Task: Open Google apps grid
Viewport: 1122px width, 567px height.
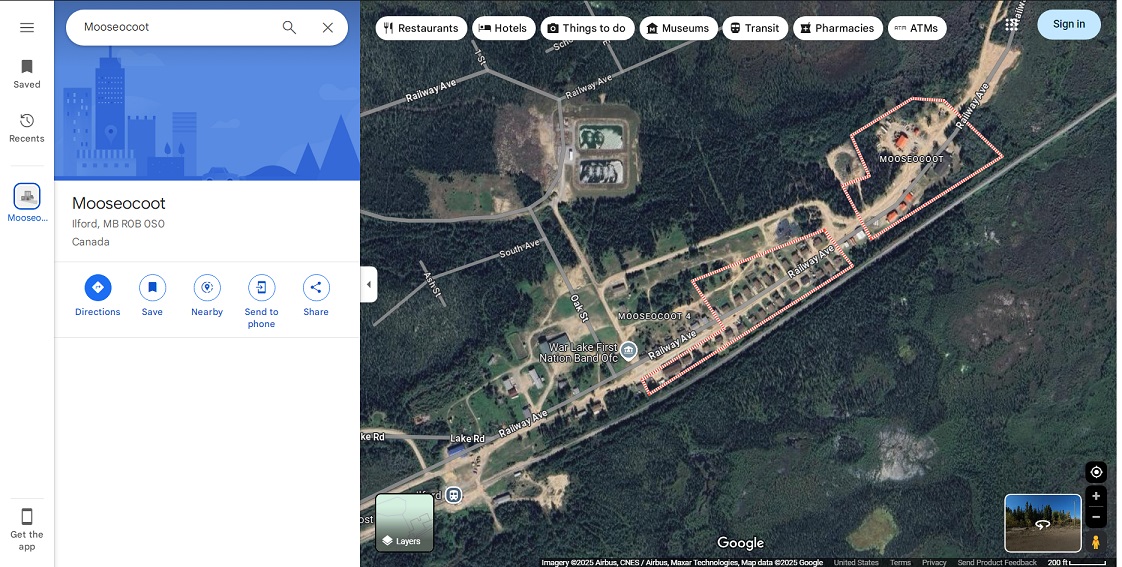Action: pos(1012,24)
